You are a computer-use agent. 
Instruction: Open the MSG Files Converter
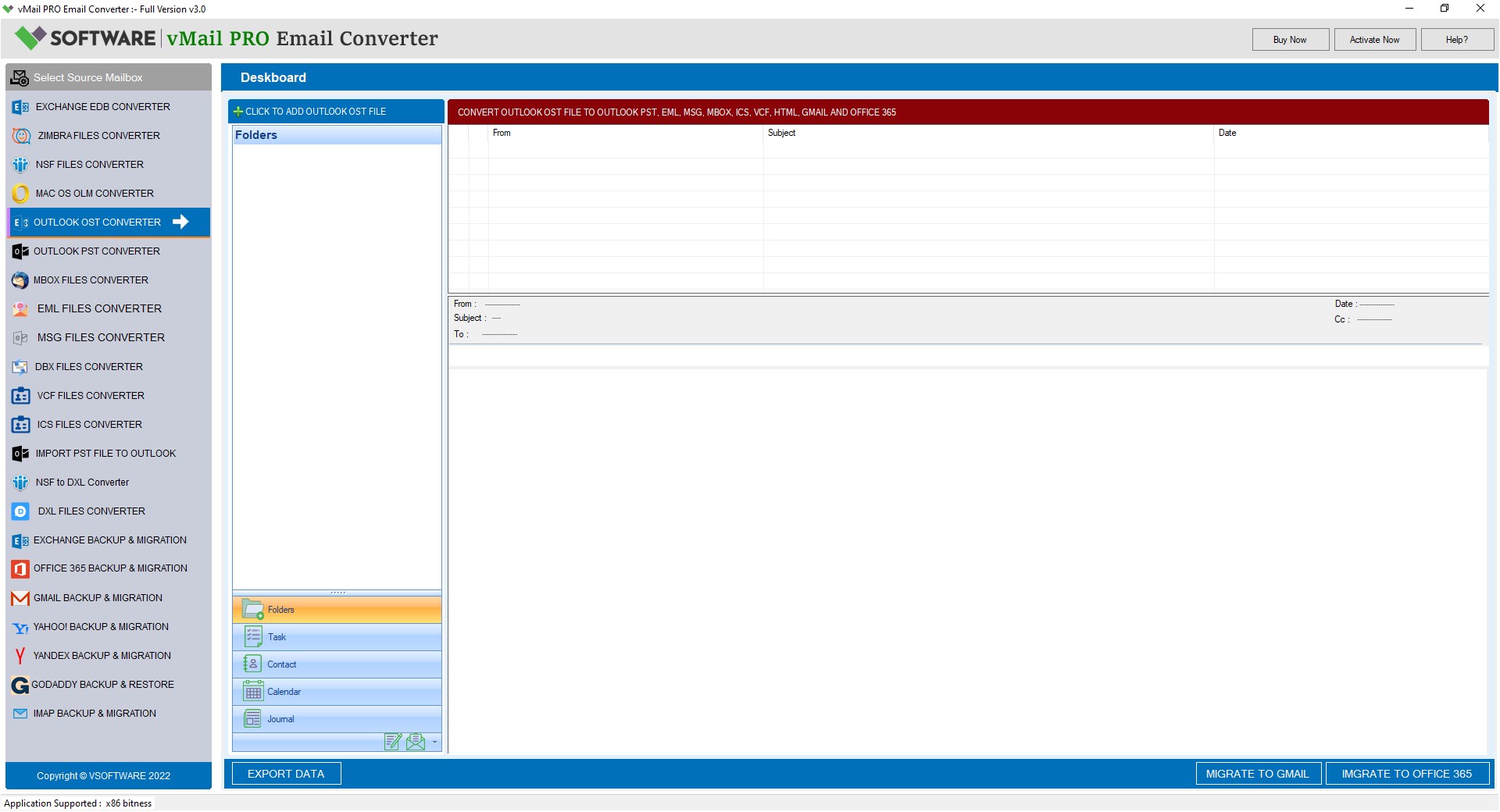click(109, 338)
